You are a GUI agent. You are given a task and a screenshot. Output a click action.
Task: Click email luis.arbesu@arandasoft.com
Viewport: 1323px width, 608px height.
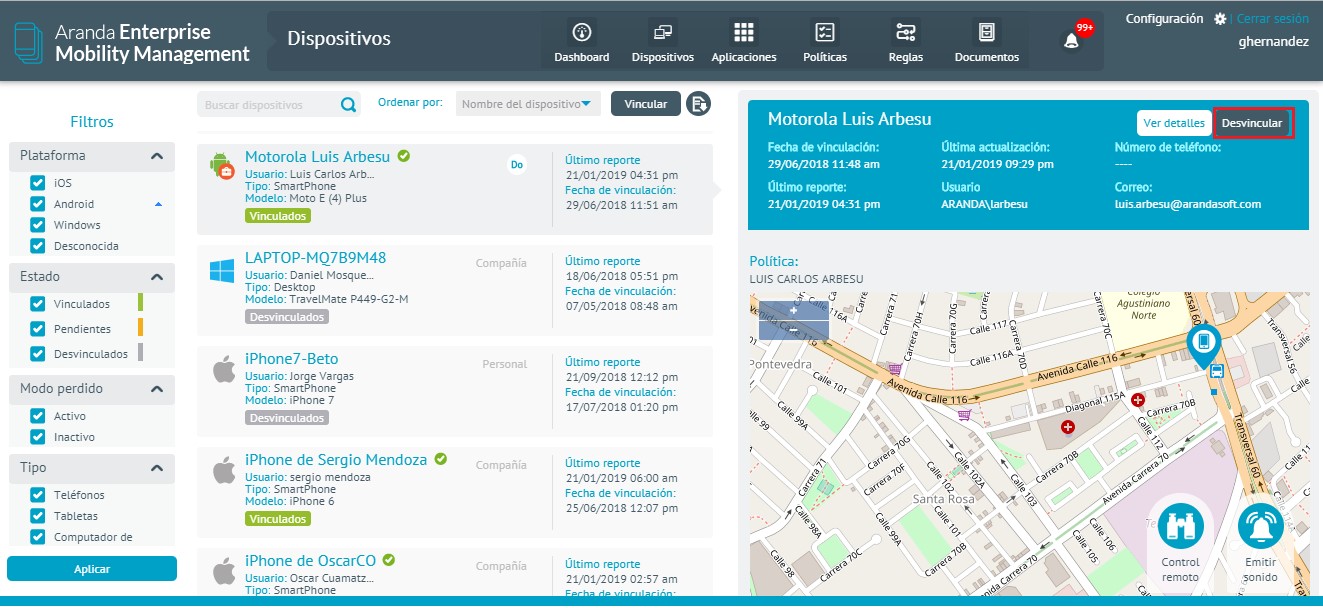(1188, 204)
